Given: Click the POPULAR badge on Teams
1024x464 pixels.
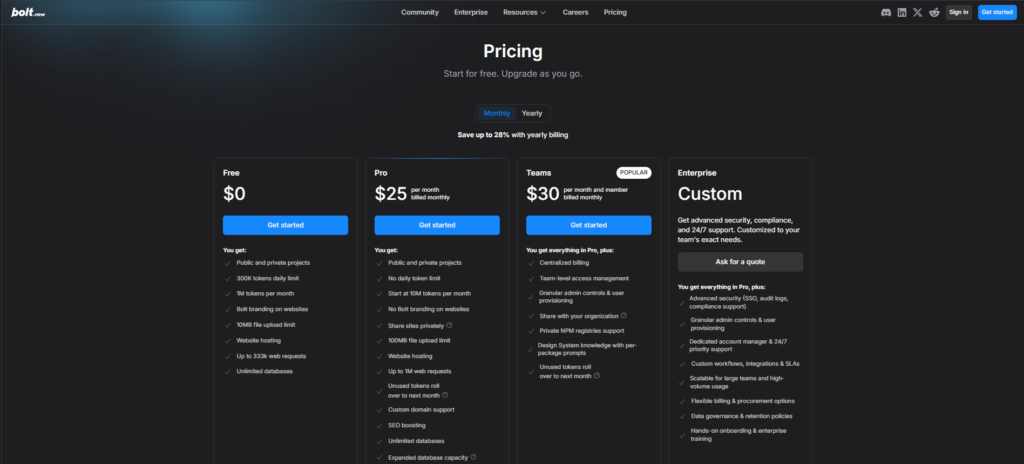Looking at the screenshot, I should point(633,173).
